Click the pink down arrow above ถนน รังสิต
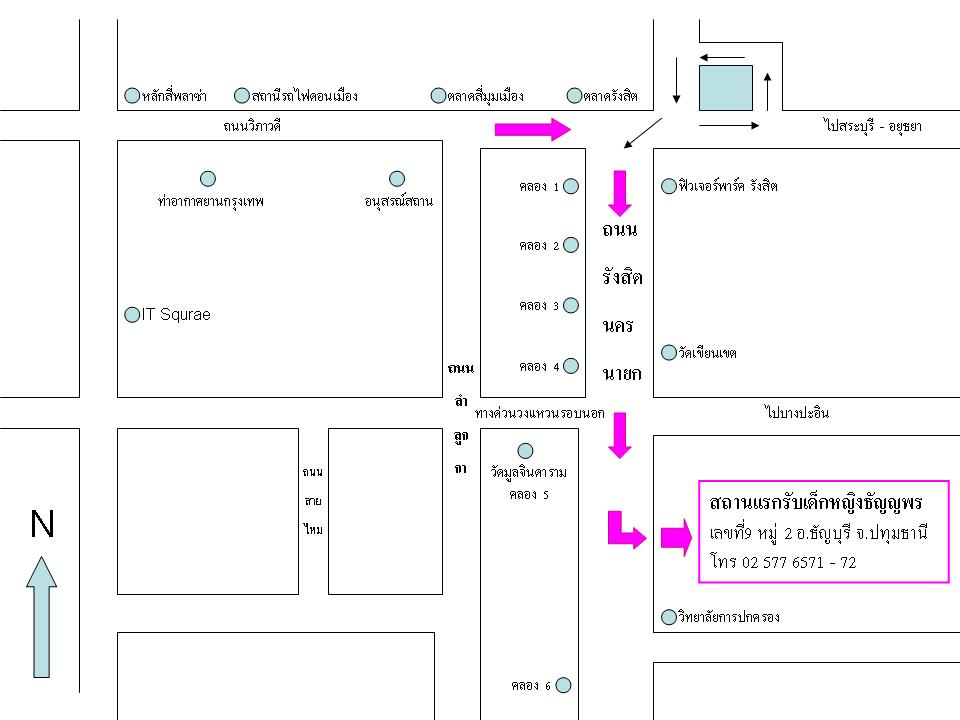This screenshot has height=720, width=960. tap(620, 193)
